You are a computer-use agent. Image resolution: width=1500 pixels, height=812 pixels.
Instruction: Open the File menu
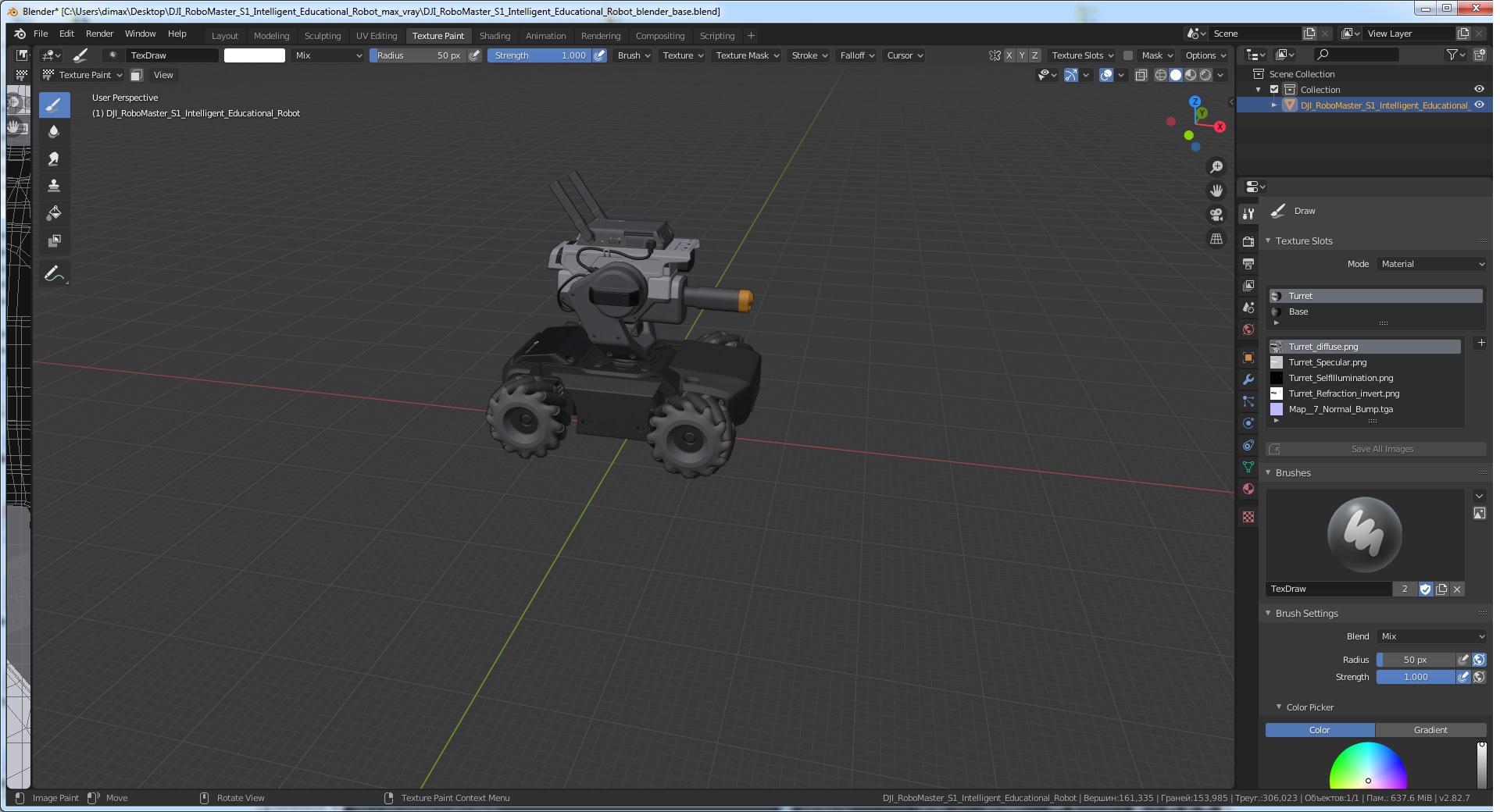[x=41, y=34]
